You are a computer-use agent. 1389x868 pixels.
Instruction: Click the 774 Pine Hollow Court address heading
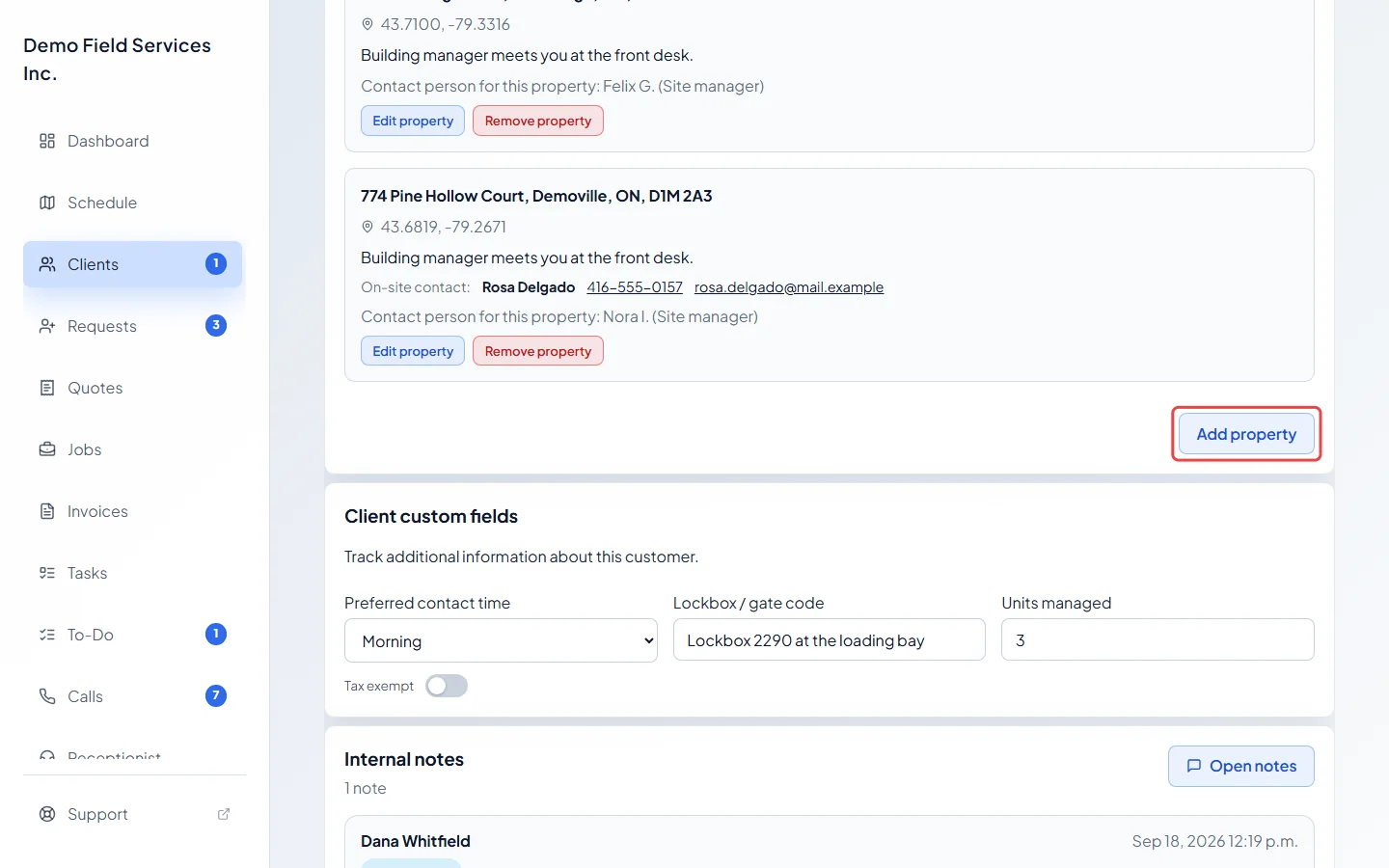(536, 196)
